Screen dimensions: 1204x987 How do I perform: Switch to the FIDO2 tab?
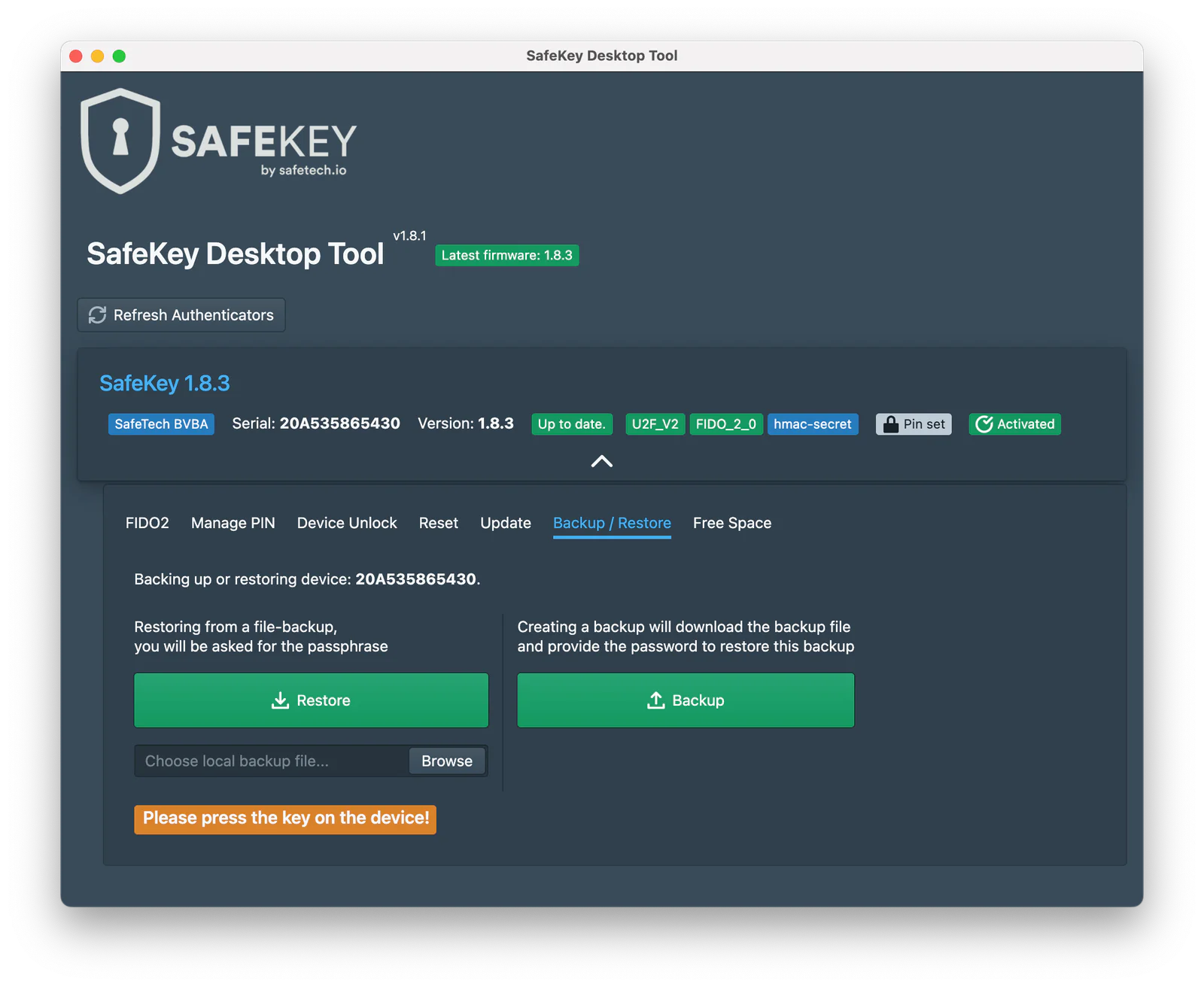[147, 523]
